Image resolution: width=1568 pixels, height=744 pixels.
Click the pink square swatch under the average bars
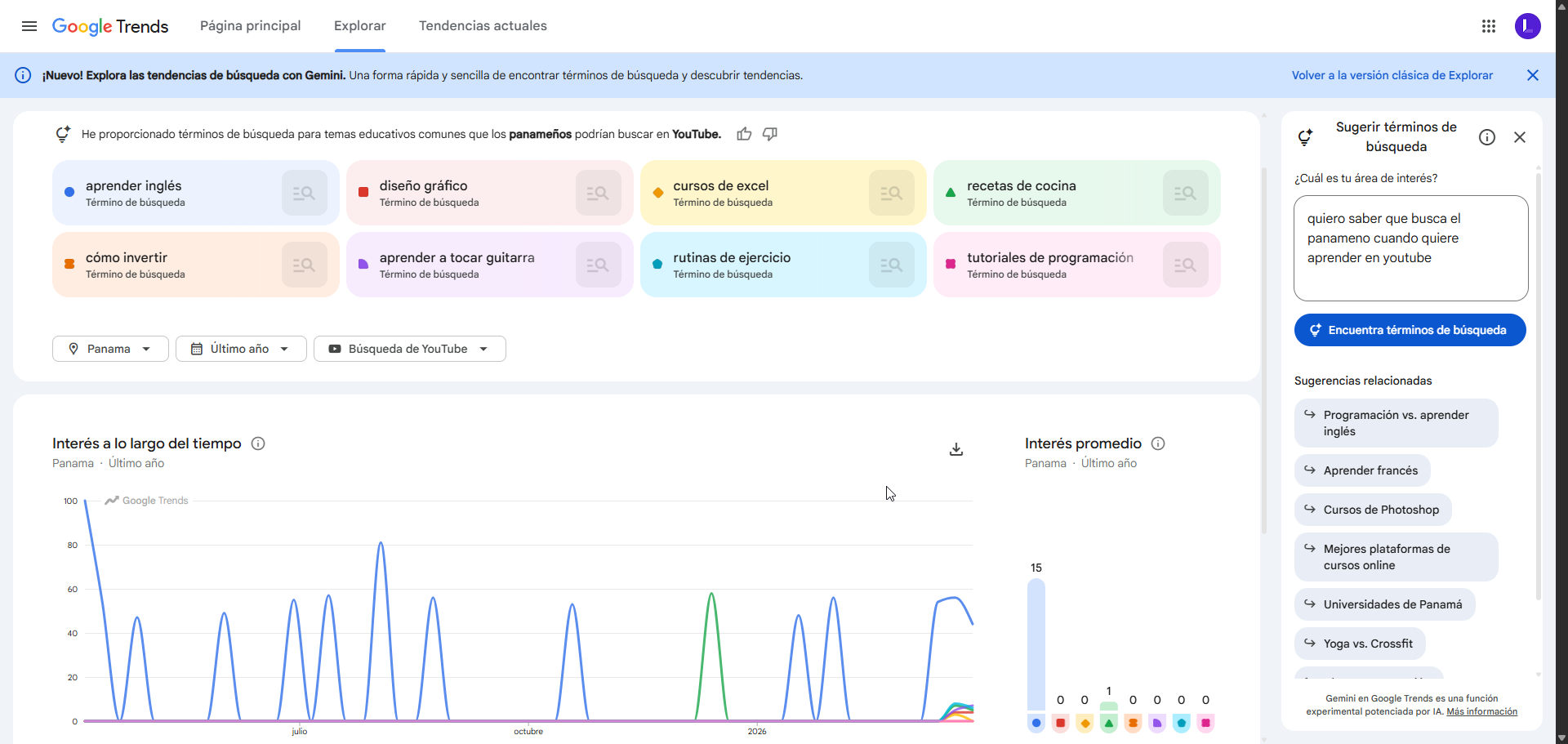[x=1205, y=723]
